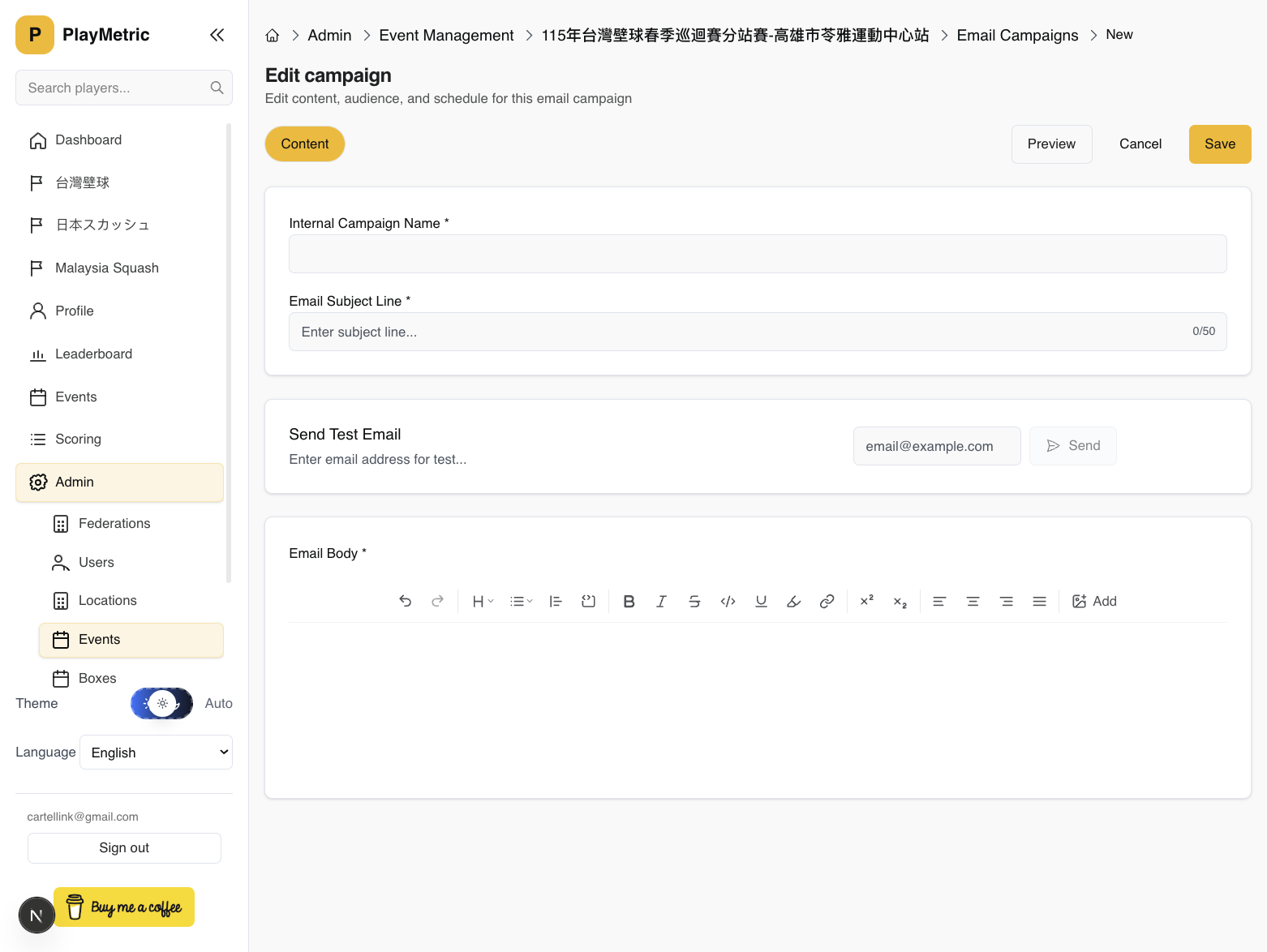Open Malaysia Squash in sidebar
The width and height of the screenshot is (1267, 952).
(119, 268)
